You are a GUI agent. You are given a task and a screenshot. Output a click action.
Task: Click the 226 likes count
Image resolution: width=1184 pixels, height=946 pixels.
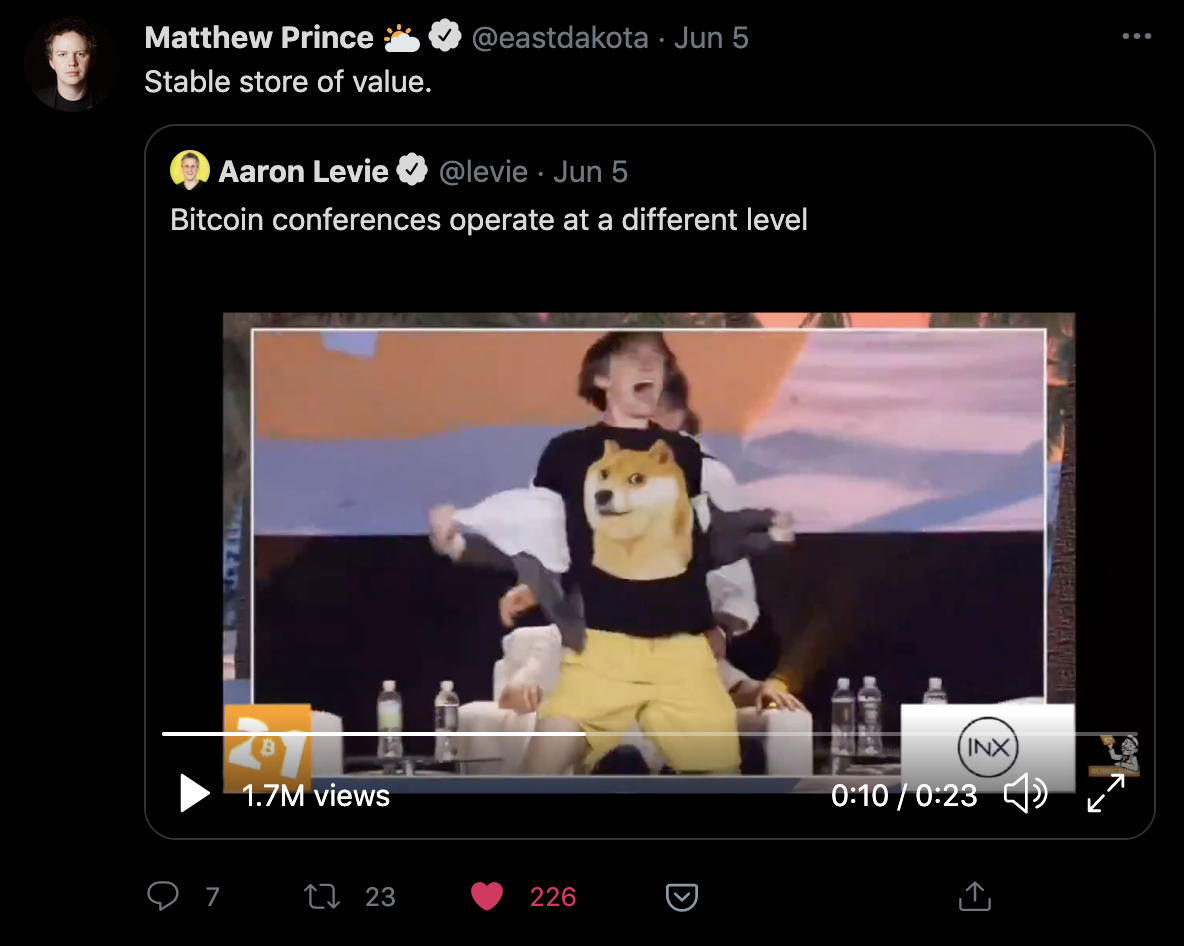[x=553, y=897]
